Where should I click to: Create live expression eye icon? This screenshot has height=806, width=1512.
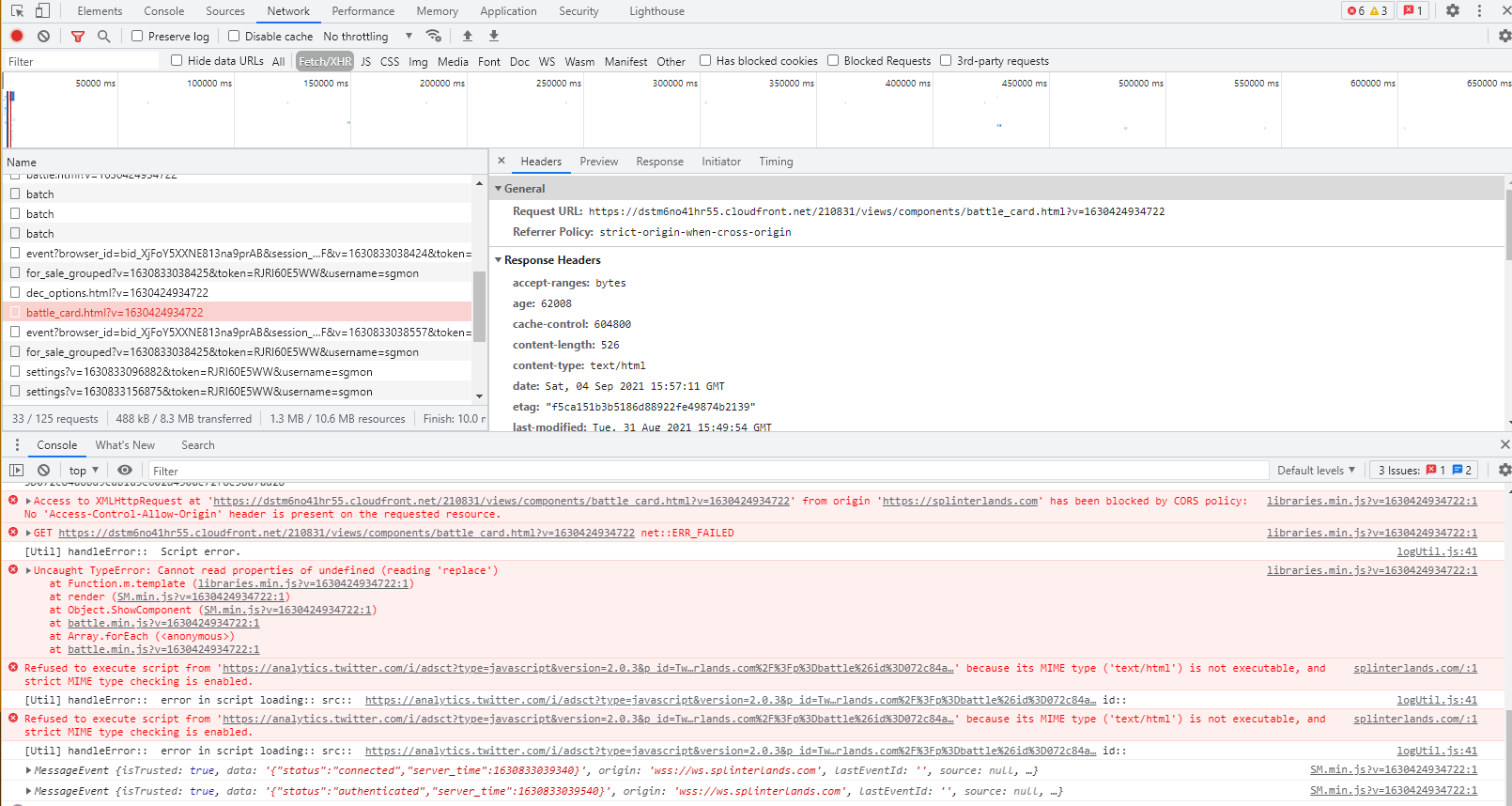tap(124, 470)
